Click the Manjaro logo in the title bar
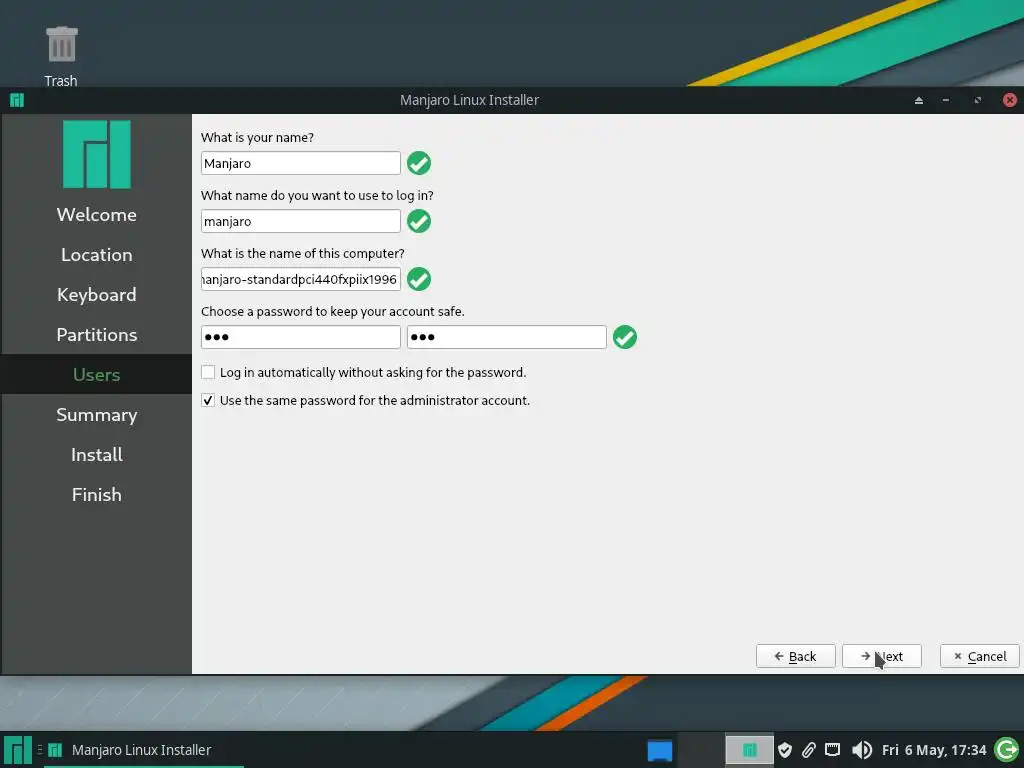The image size is (1024, 768). 17,100
